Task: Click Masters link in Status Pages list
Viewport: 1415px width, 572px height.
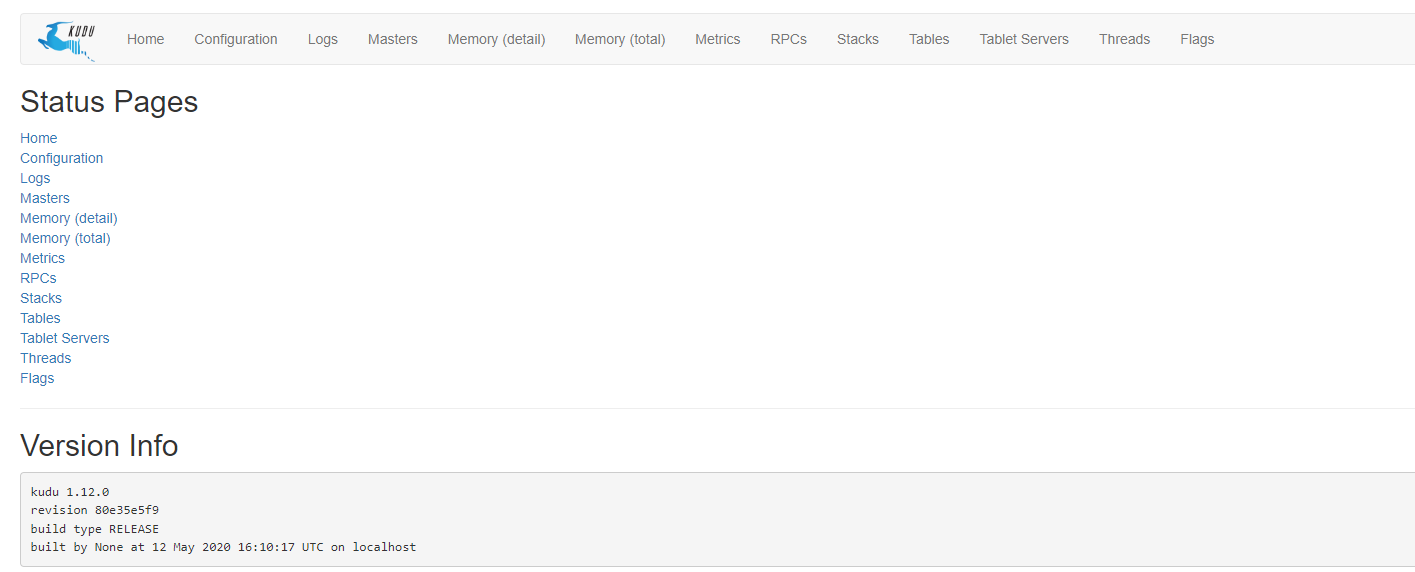Action: pyautogui.click(x=45, y=198)
